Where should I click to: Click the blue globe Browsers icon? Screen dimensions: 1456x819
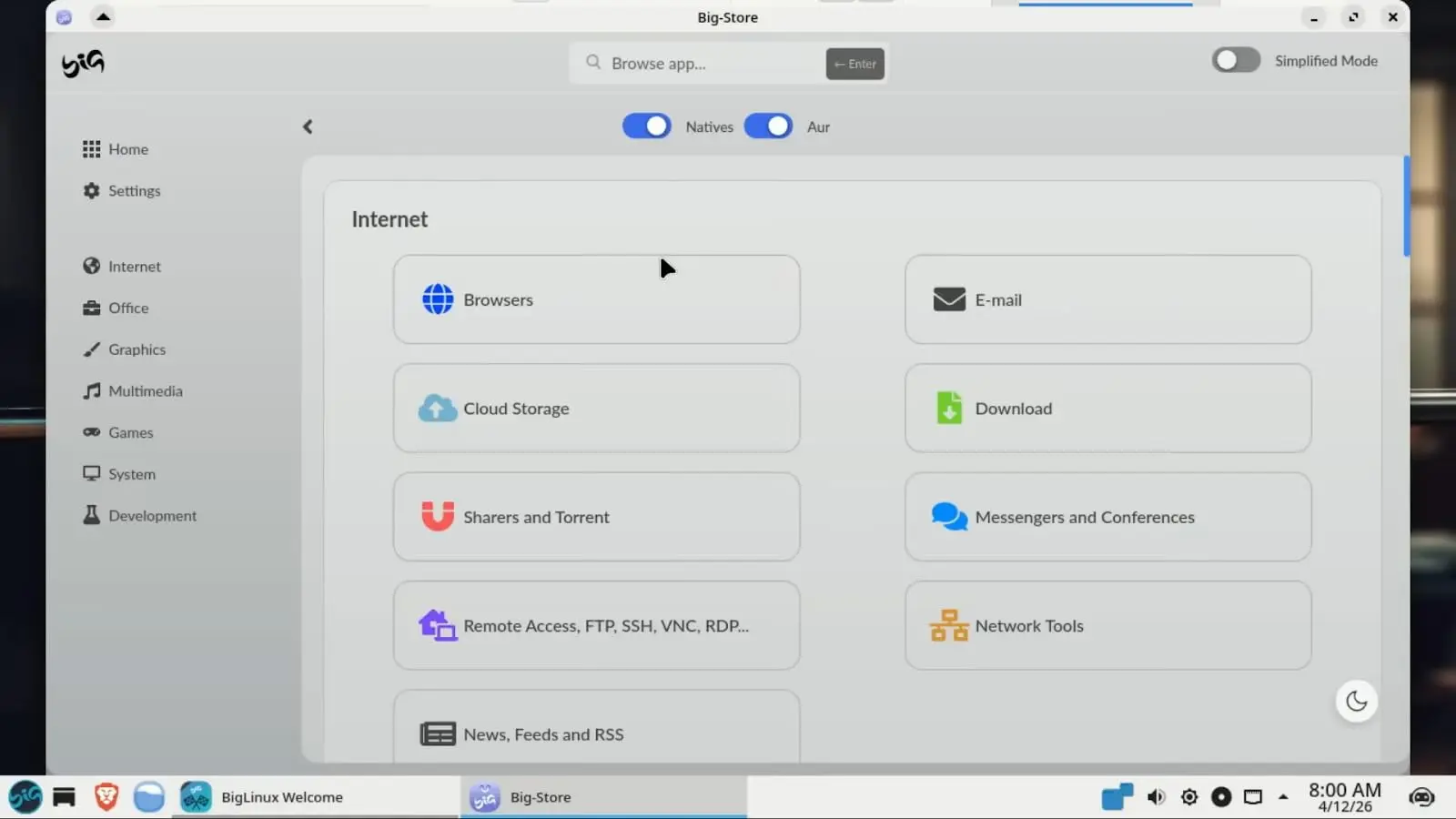(438, 298)
